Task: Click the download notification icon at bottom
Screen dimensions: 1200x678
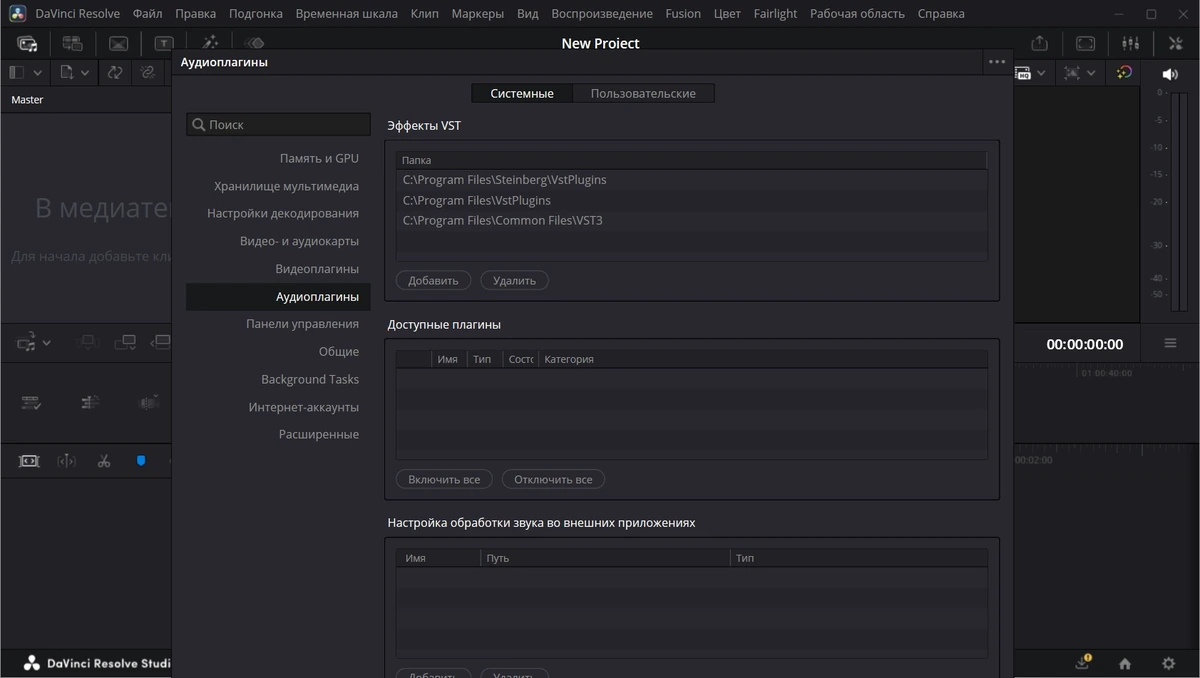Action: click(x=1083, y=662)
